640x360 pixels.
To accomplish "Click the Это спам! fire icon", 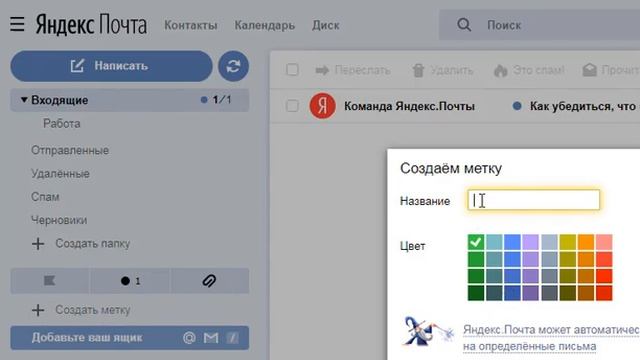I will [500, 70].
